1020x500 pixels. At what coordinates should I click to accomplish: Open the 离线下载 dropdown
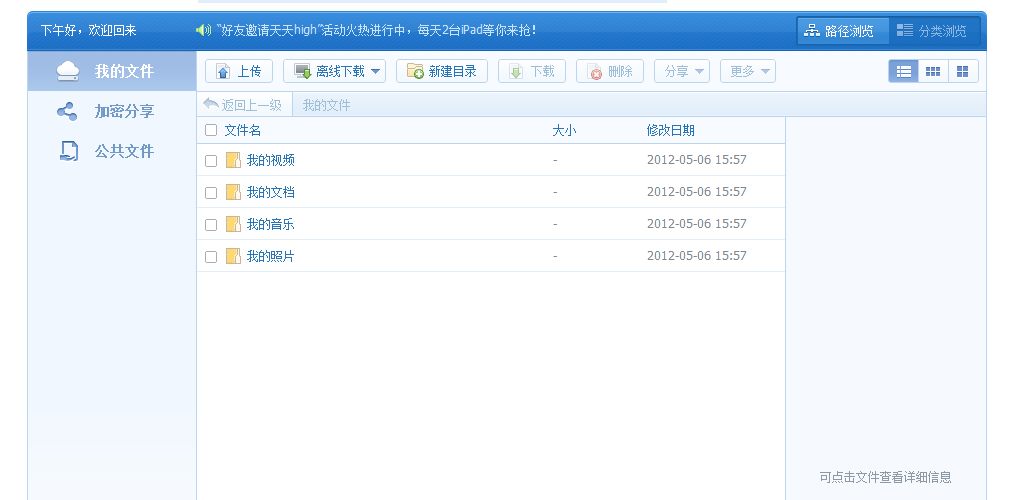[334, 71]
